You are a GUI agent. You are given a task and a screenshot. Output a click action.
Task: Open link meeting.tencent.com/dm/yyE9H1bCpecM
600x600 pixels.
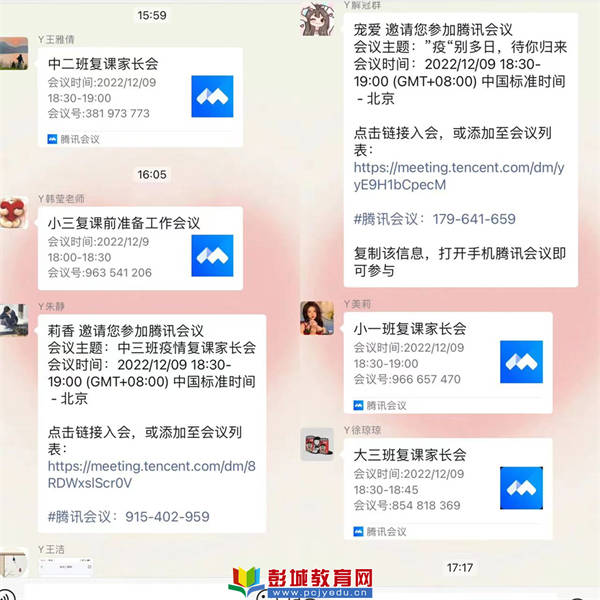click(x=459, y=176)
